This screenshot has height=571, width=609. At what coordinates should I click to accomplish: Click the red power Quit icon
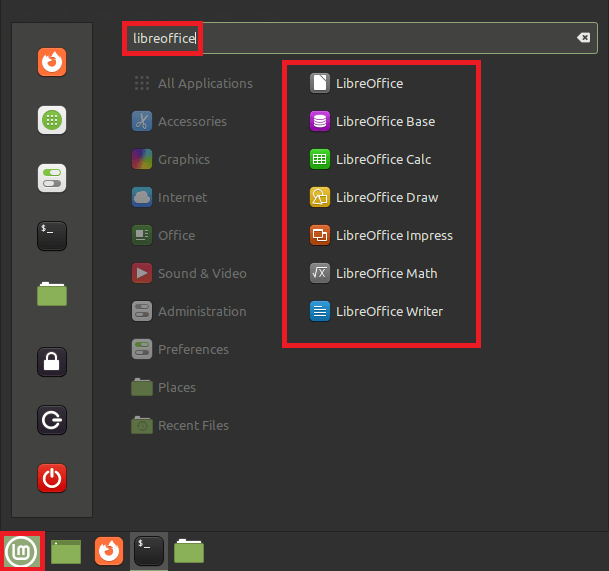point(52,478)
